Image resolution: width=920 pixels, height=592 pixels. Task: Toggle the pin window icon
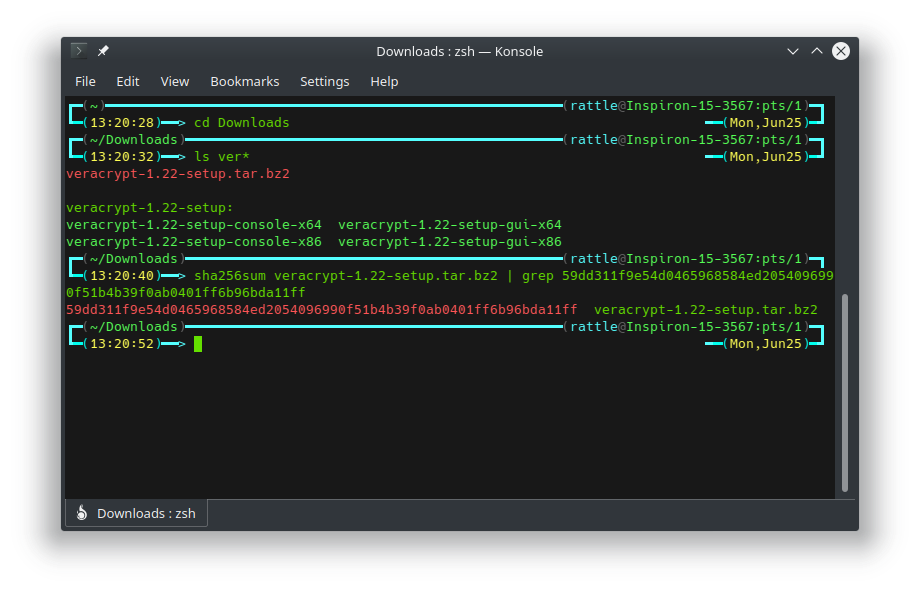click(x=103, y=51)
